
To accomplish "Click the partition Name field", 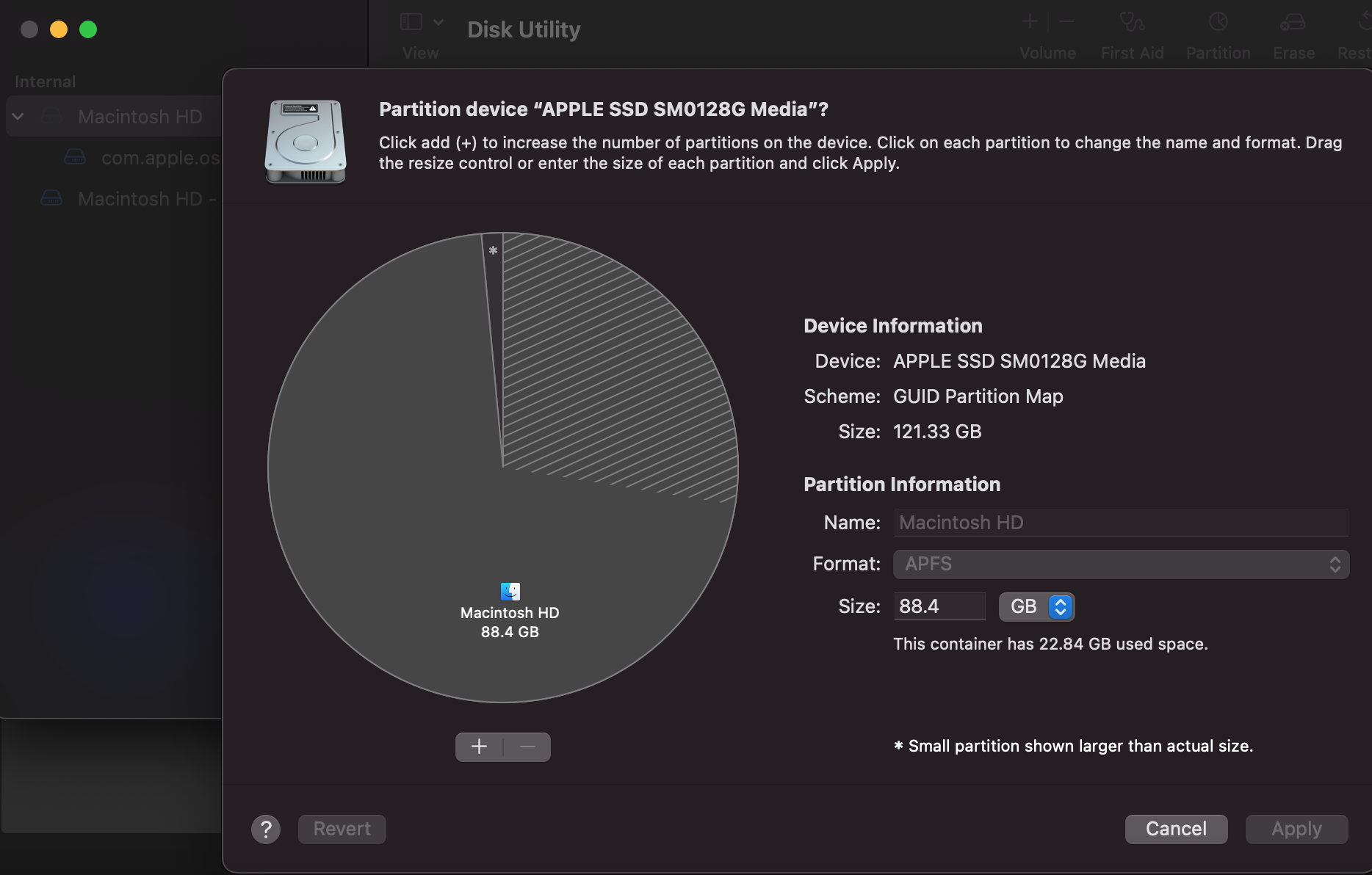I will click(1121, 523).
